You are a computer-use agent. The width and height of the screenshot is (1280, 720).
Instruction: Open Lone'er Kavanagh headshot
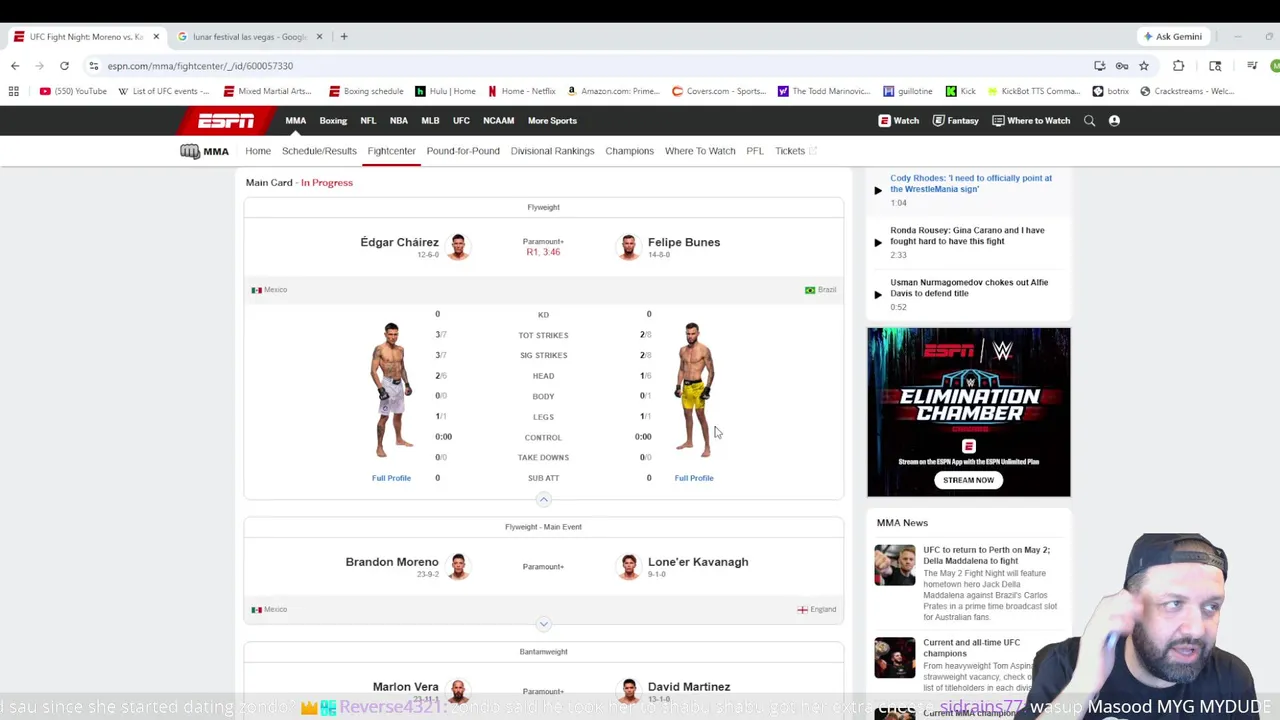pos(628,566)
